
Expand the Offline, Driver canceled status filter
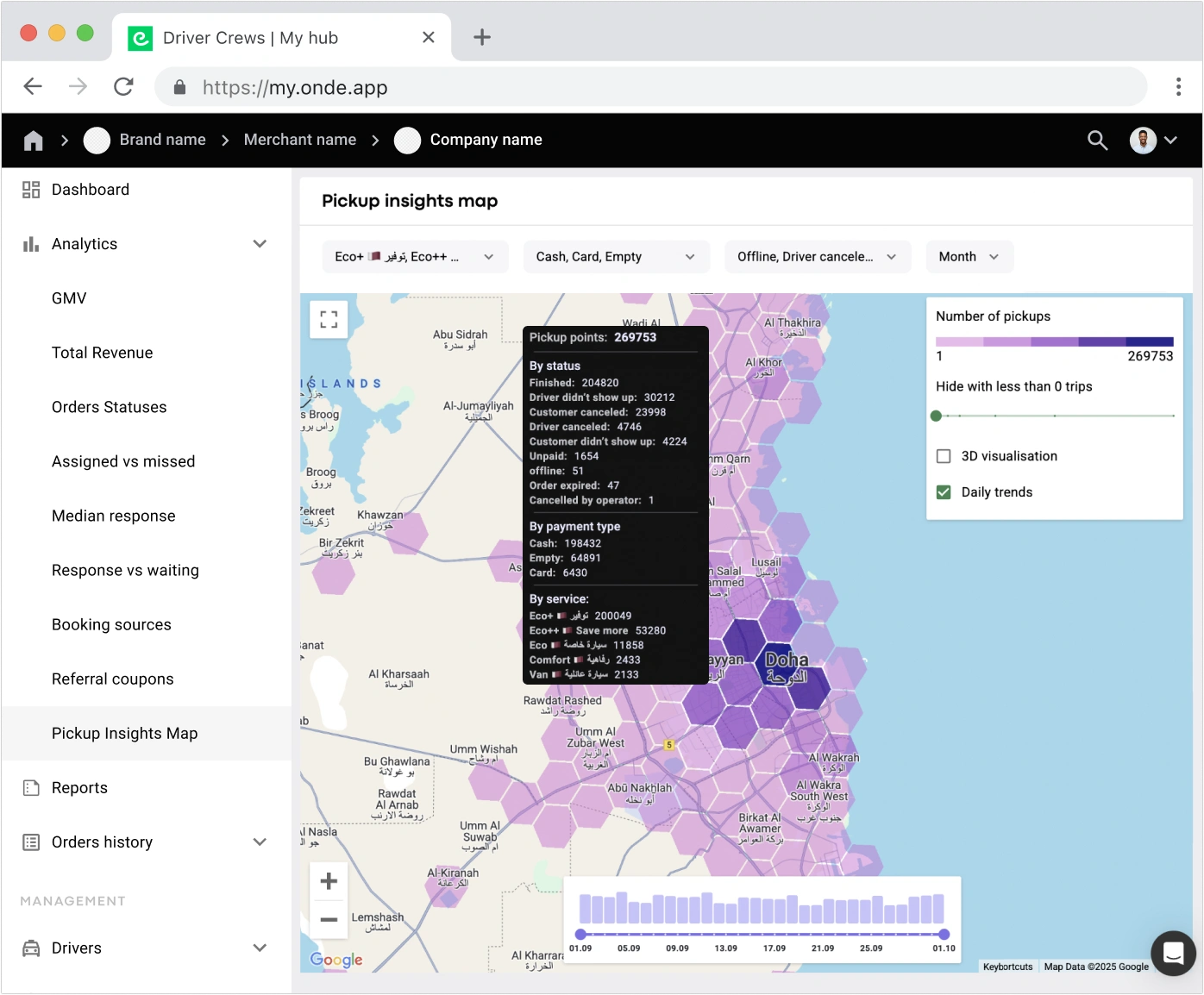coord(817,257)
